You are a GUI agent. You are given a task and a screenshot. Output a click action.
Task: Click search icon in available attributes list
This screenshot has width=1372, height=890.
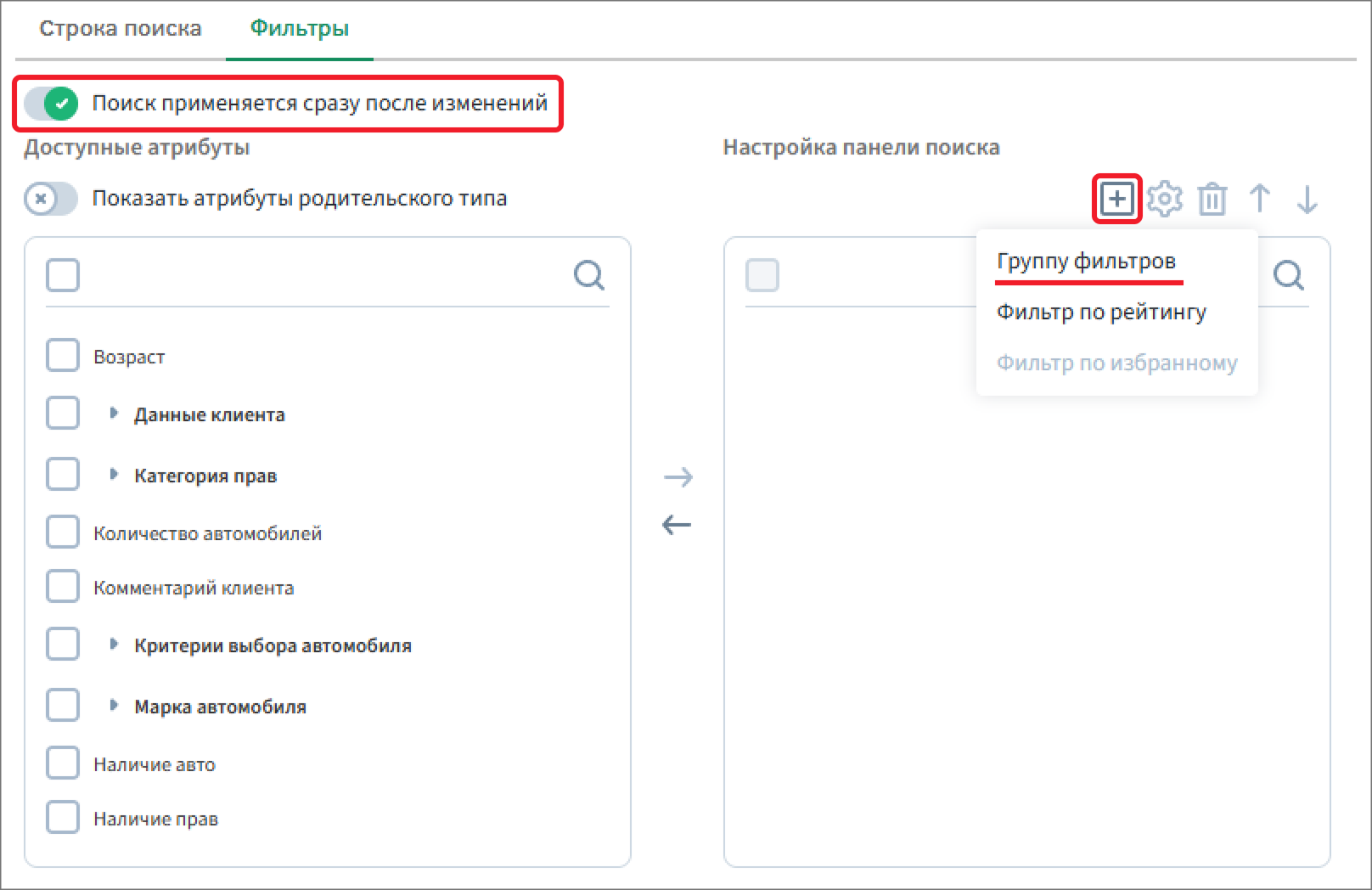(588, 275)
